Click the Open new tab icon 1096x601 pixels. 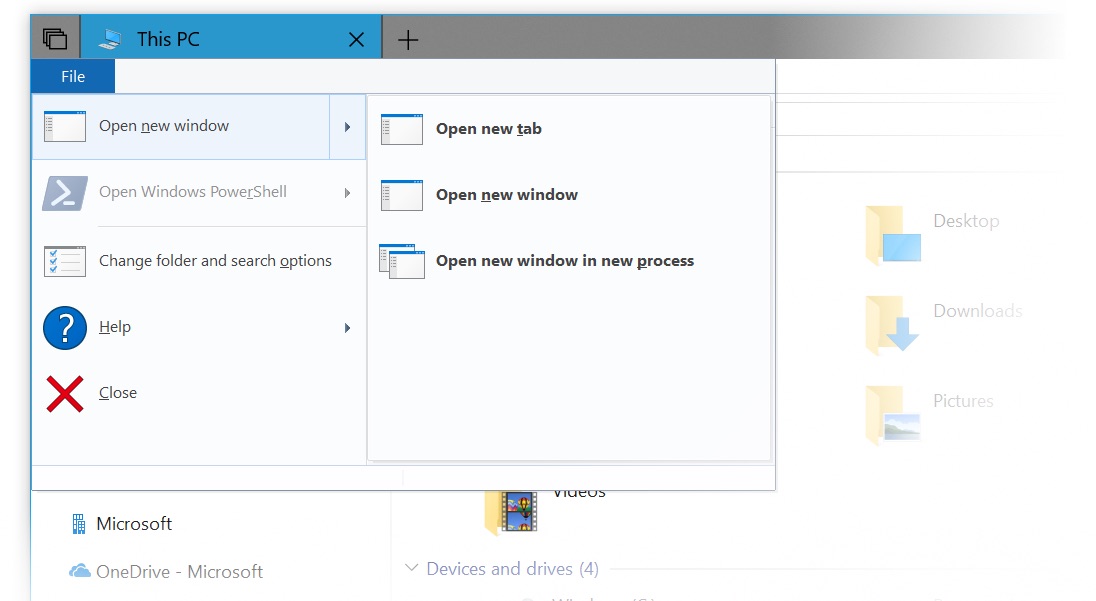click(x=402, y=129)
